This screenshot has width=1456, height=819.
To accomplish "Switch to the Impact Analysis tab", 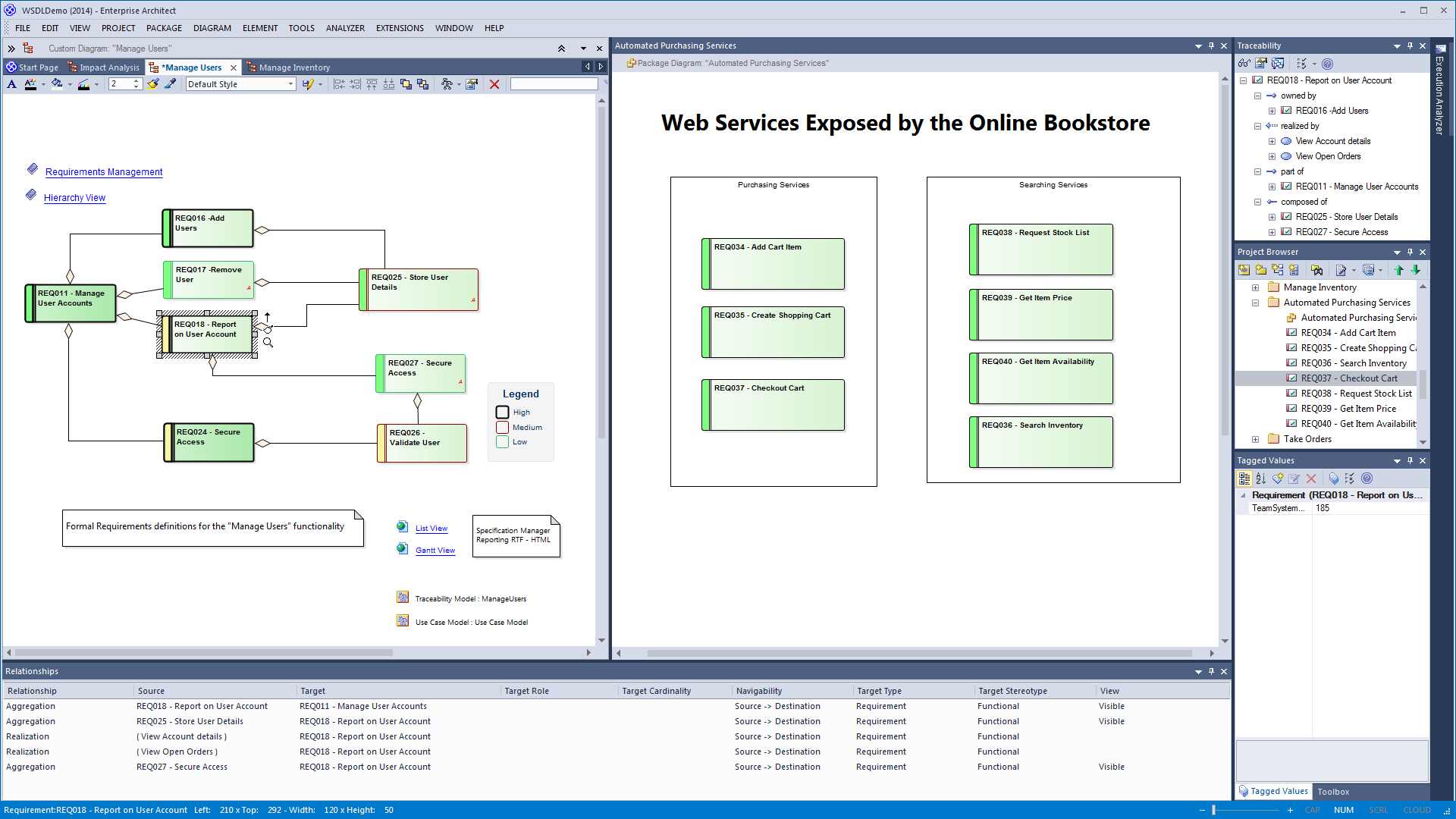I will pos(109,67).
